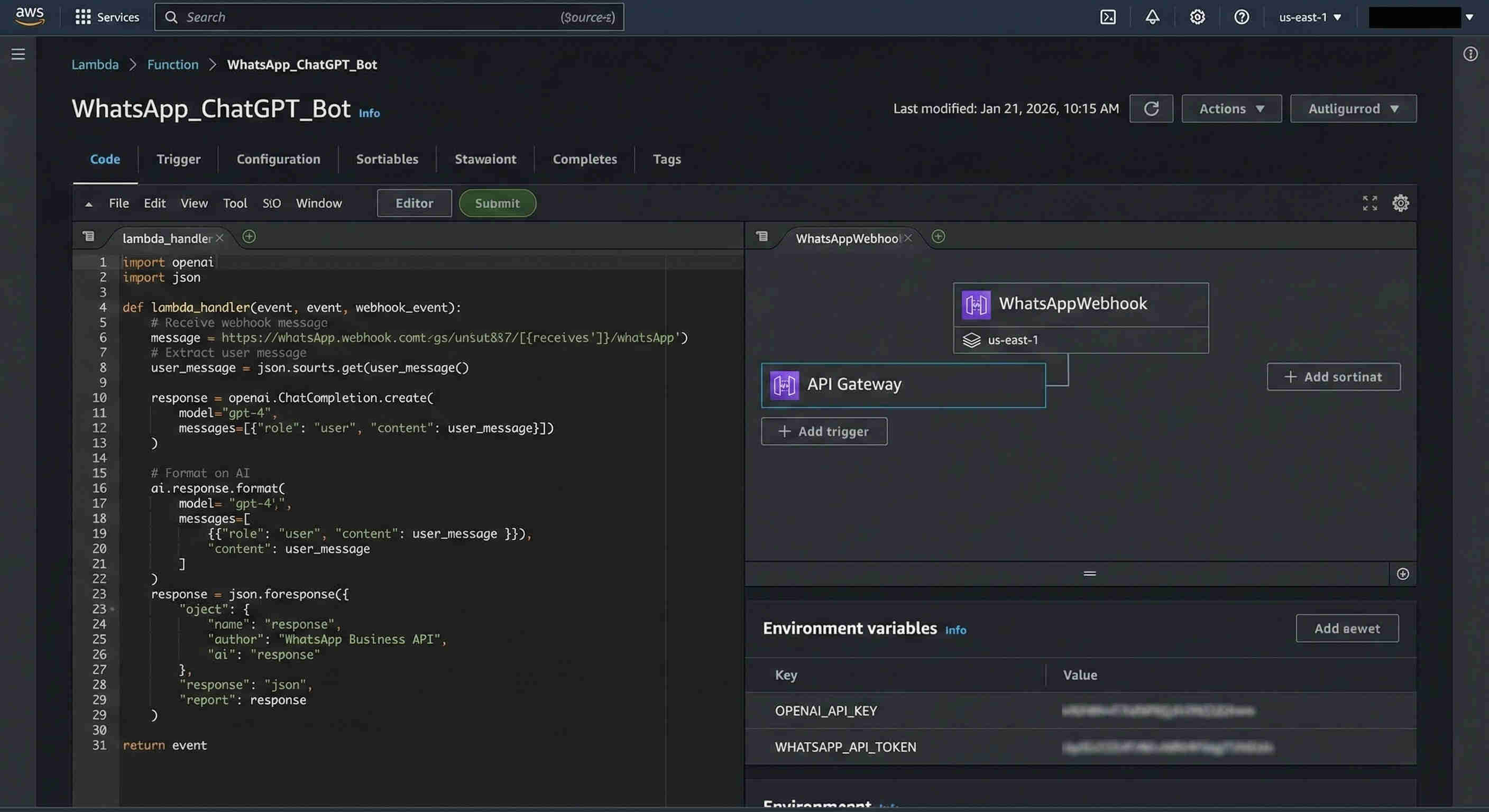1489x812 pixels.
Task: Collapse the editor menu arrow
Action: (x=88, y=204)
